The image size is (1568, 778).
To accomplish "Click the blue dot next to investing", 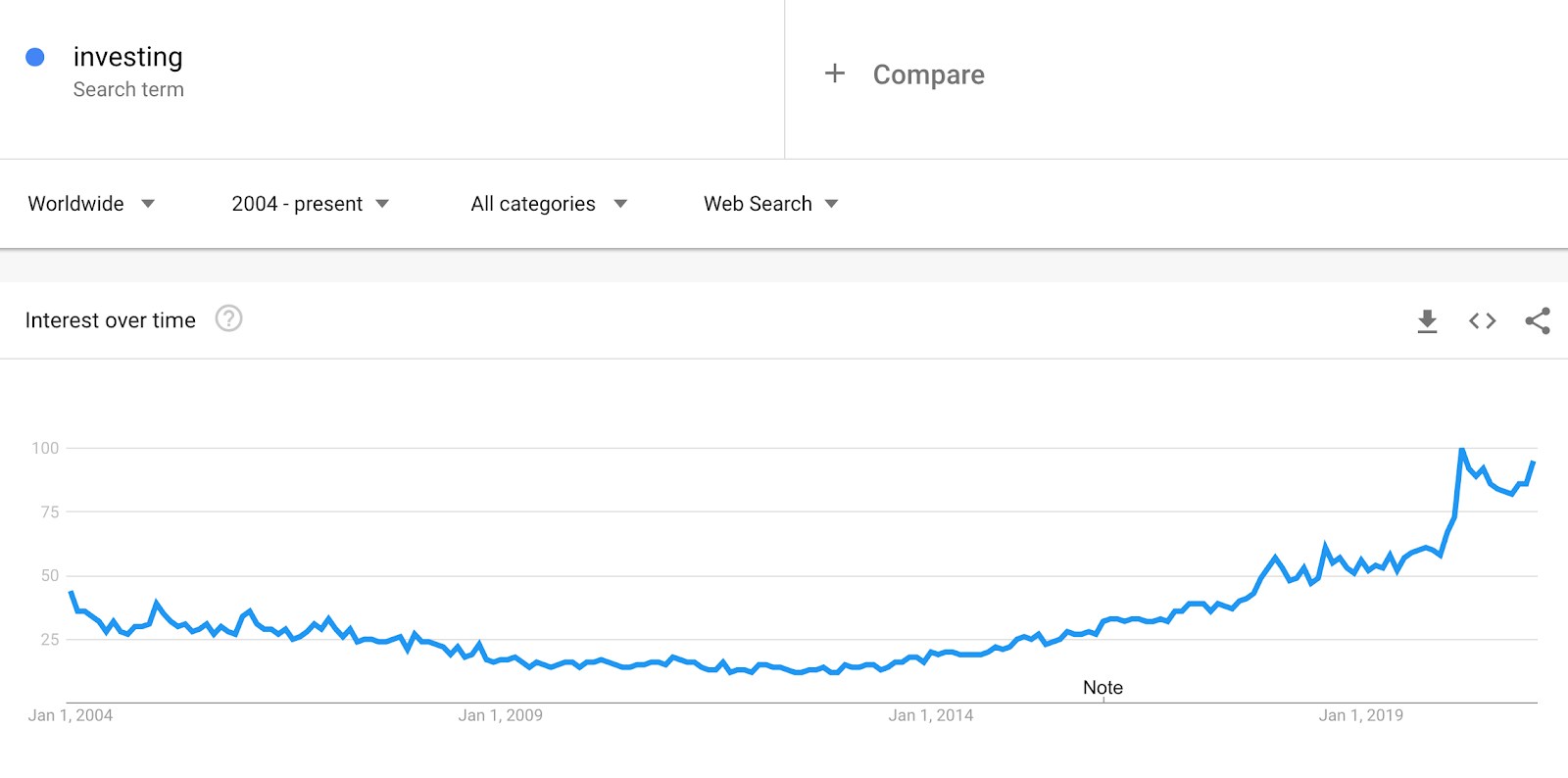I will click(x=35, y=57).
